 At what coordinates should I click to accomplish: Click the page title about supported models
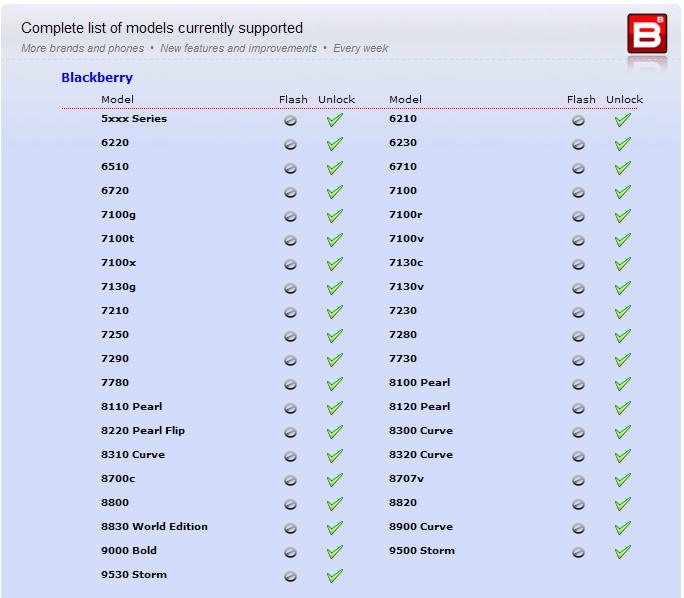(162, 28)
